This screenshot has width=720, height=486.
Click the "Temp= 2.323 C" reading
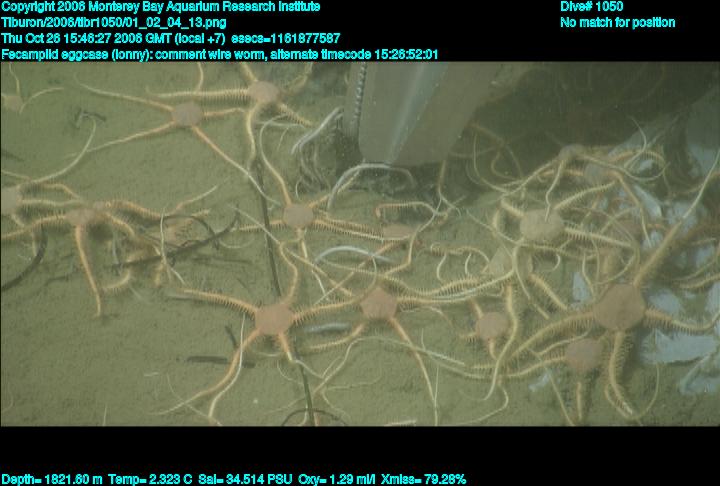[x=150, y=480]
